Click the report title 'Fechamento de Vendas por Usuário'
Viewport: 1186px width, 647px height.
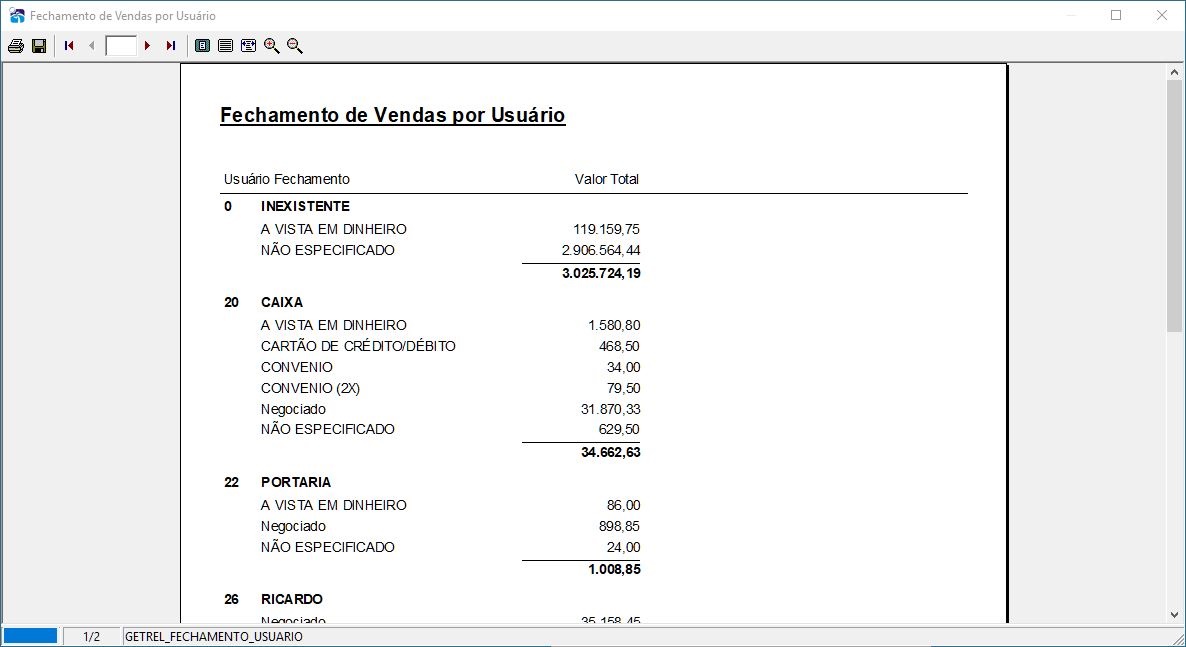pos(393,115)
